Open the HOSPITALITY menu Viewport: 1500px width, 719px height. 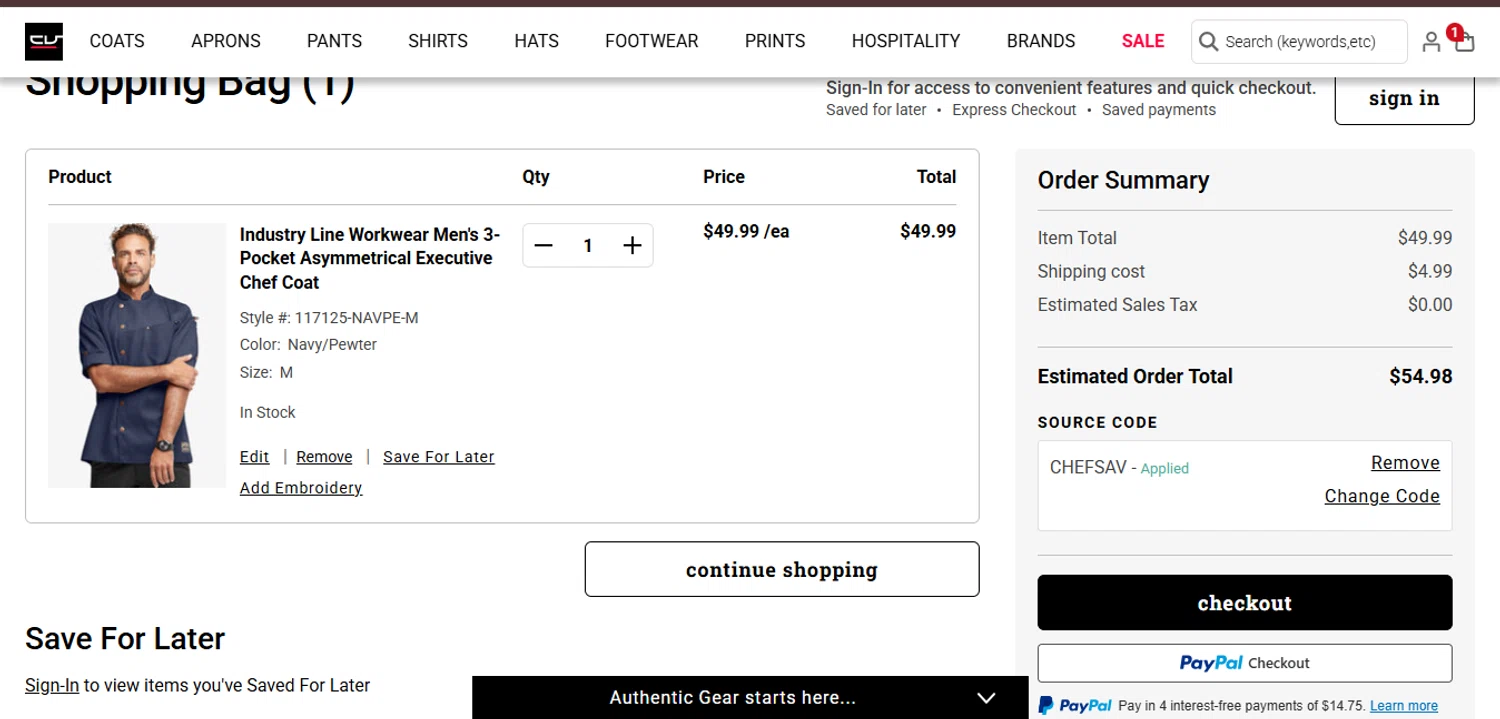906,41
